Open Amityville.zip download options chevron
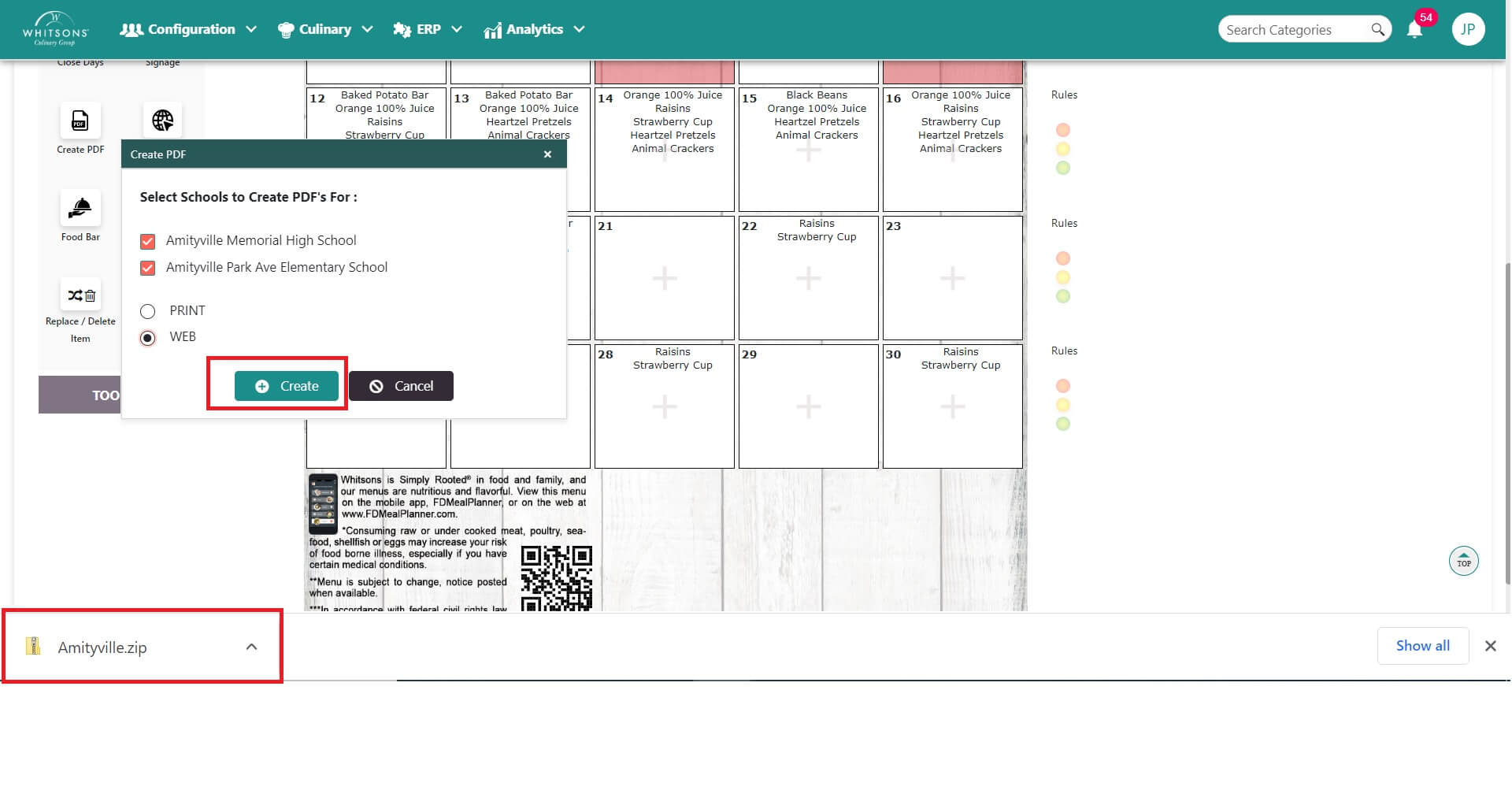The height and width of the screenshot is (805, 1512). 251,647
